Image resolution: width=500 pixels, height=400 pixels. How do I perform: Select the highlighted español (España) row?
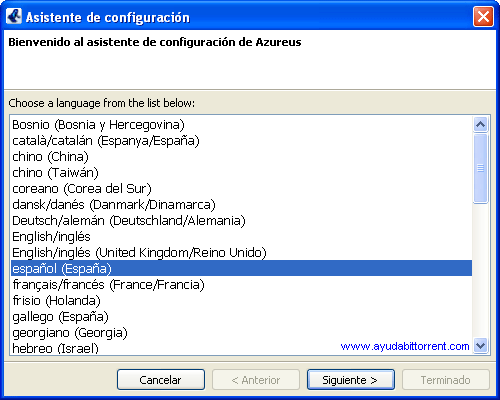(x=241, y=268)
